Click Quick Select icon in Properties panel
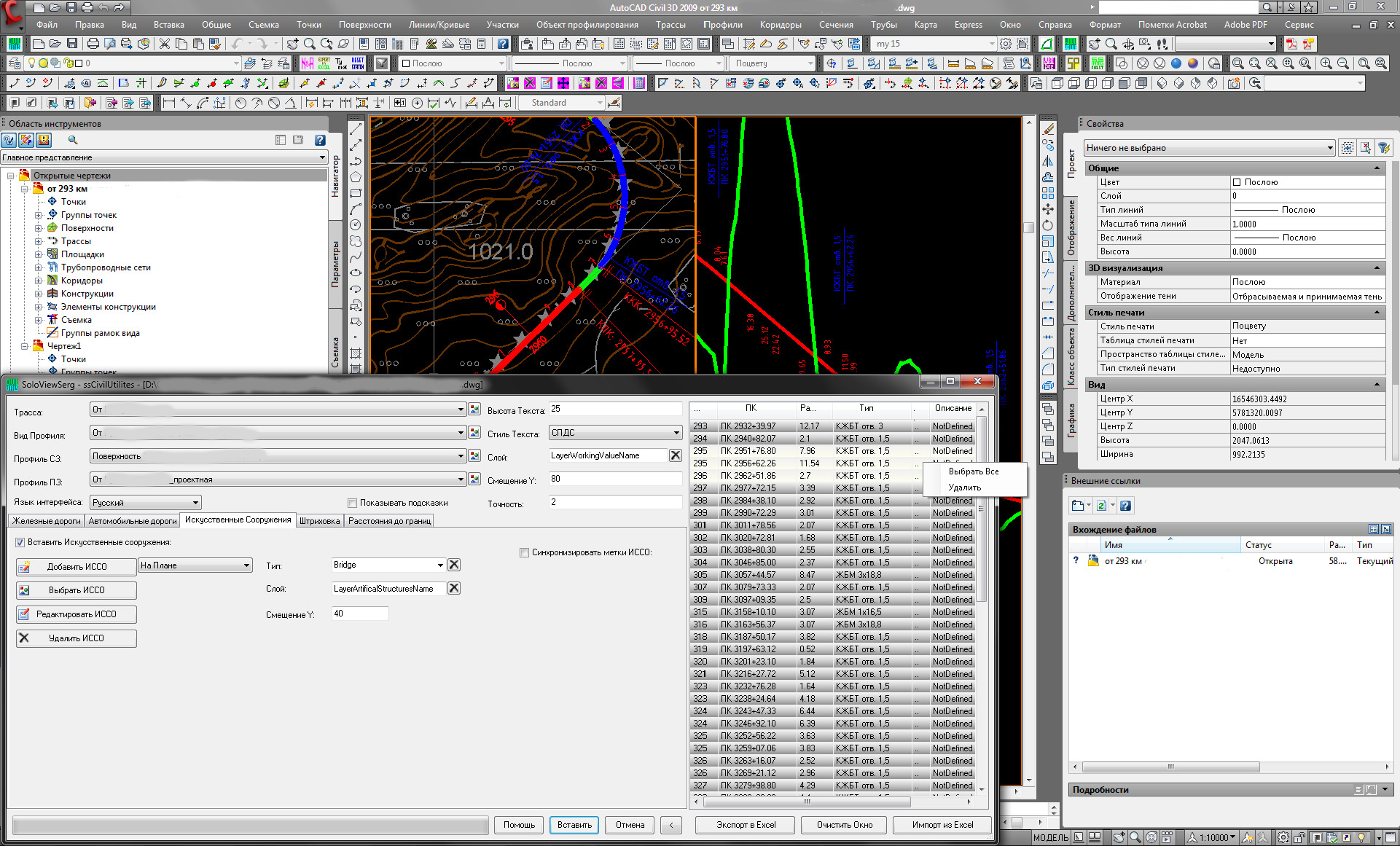Screen dimensions: 1400x846 pos(1384,148)
